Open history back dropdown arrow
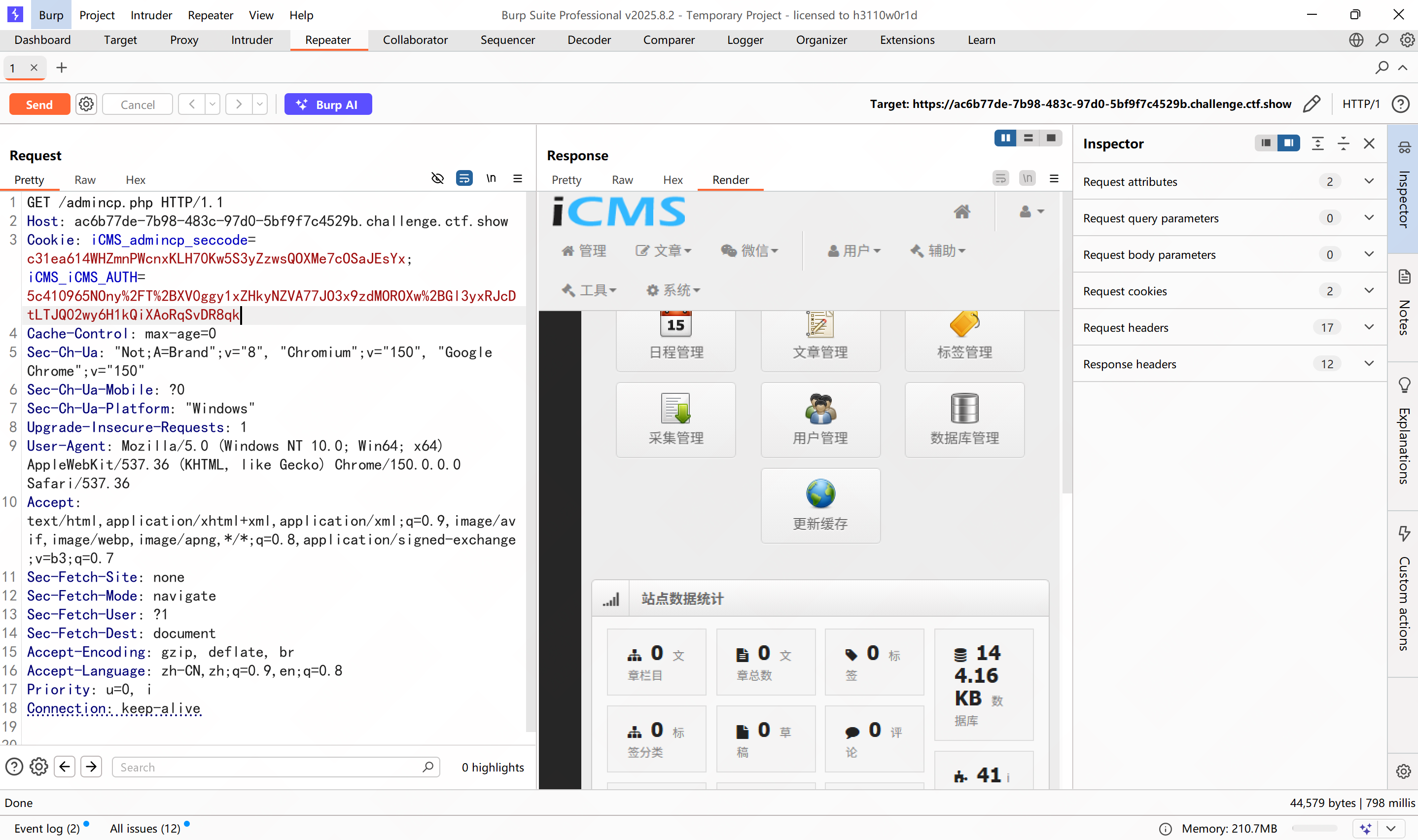The height and width of the screenshot is (840, 1418). click(x=213, y=104)
